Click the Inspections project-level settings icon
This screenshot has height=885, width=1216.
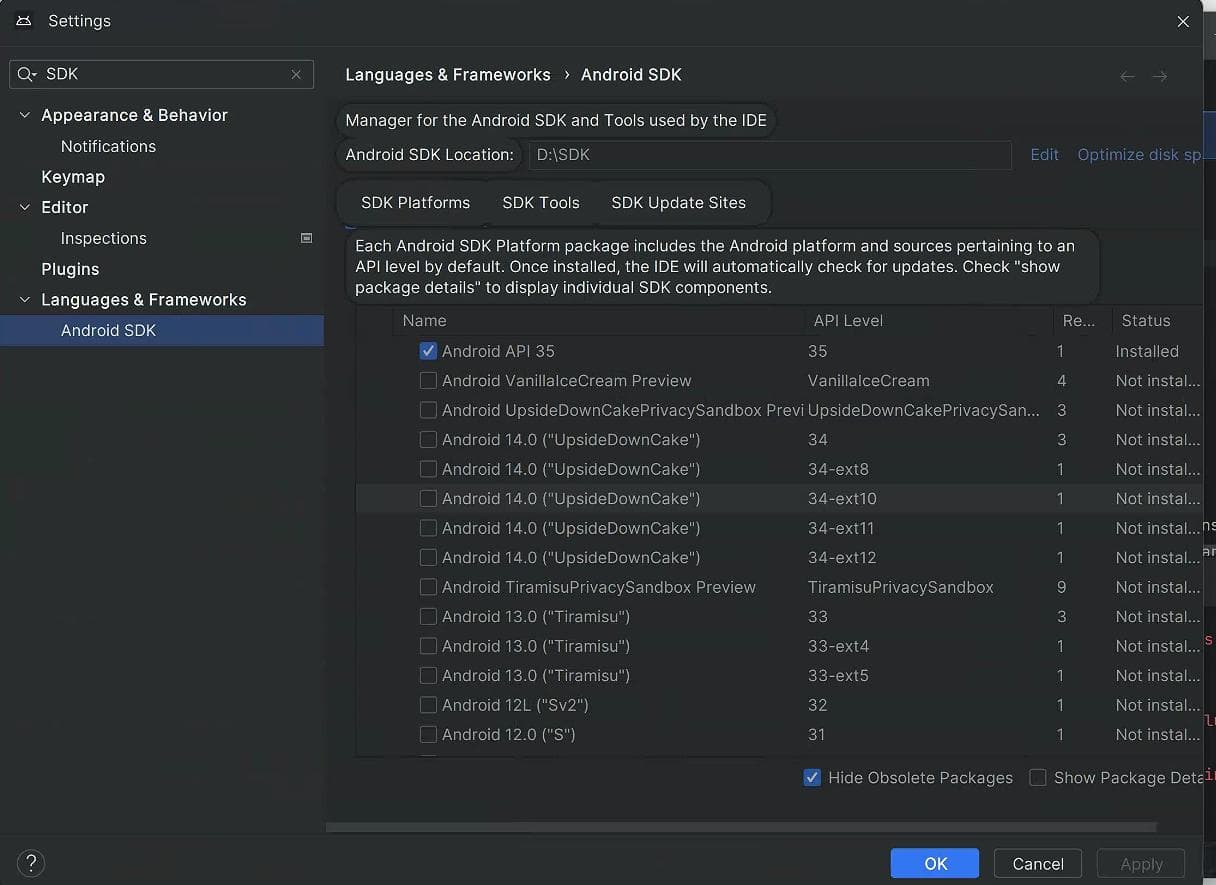click(x=307, y=238)
